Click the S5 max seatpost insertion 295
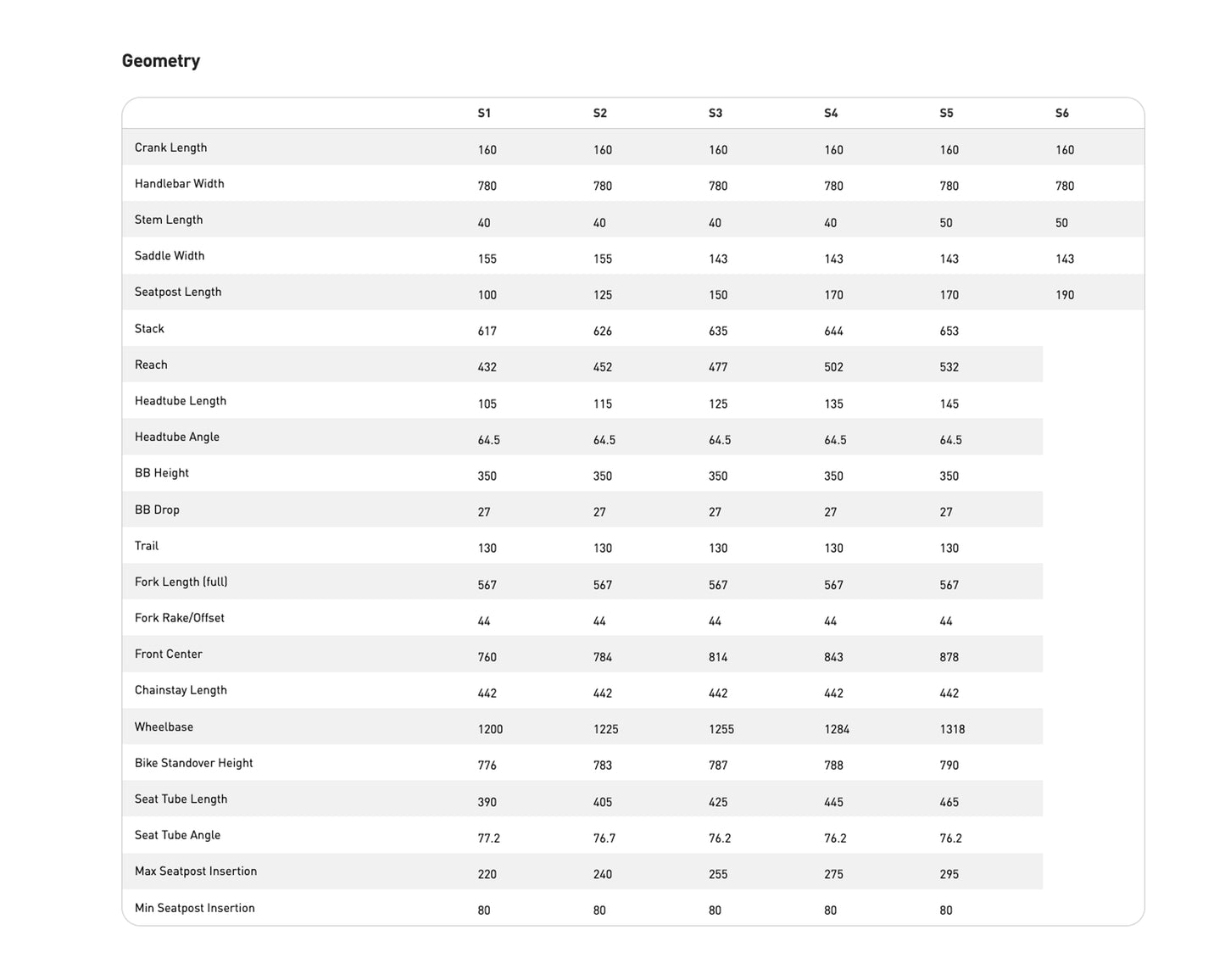 (x=949, y=874)
